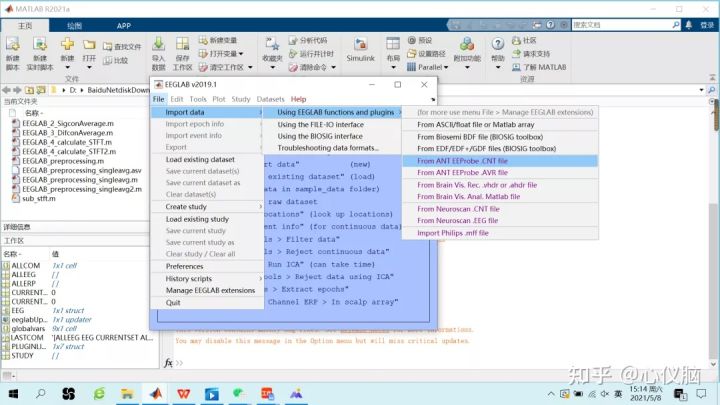Open the Edit menu in EEGLAB

[x=176, y=99]
